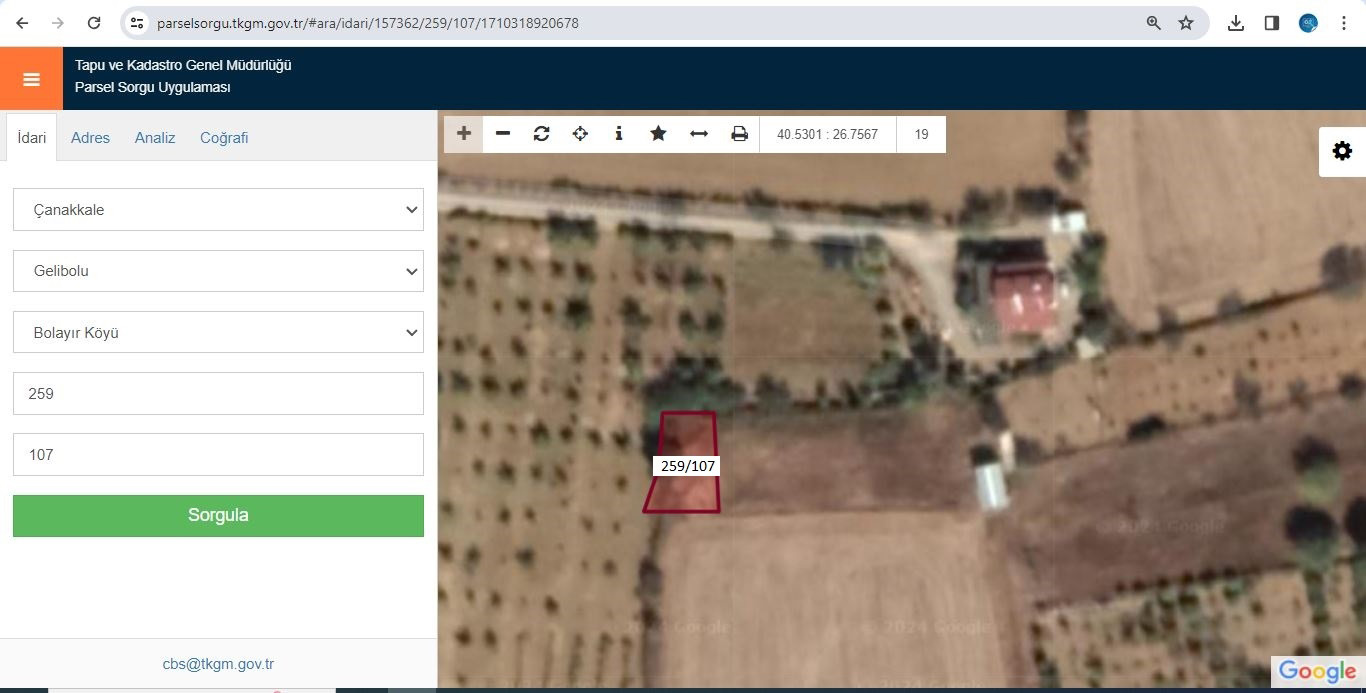Refresh the map with the reload icon
Screen dimensions: 1366x693
(542, 134)
